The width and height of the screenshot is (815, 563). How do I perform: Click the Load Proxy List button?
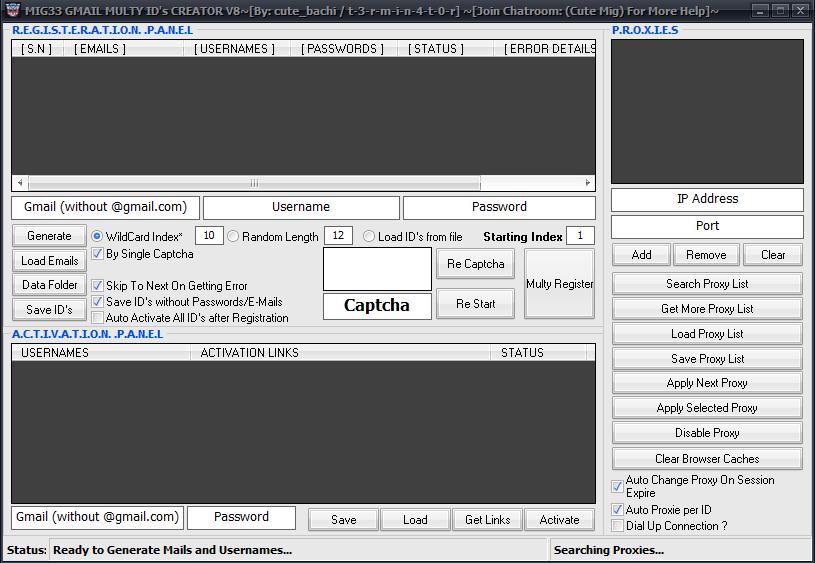pos(707,334)
